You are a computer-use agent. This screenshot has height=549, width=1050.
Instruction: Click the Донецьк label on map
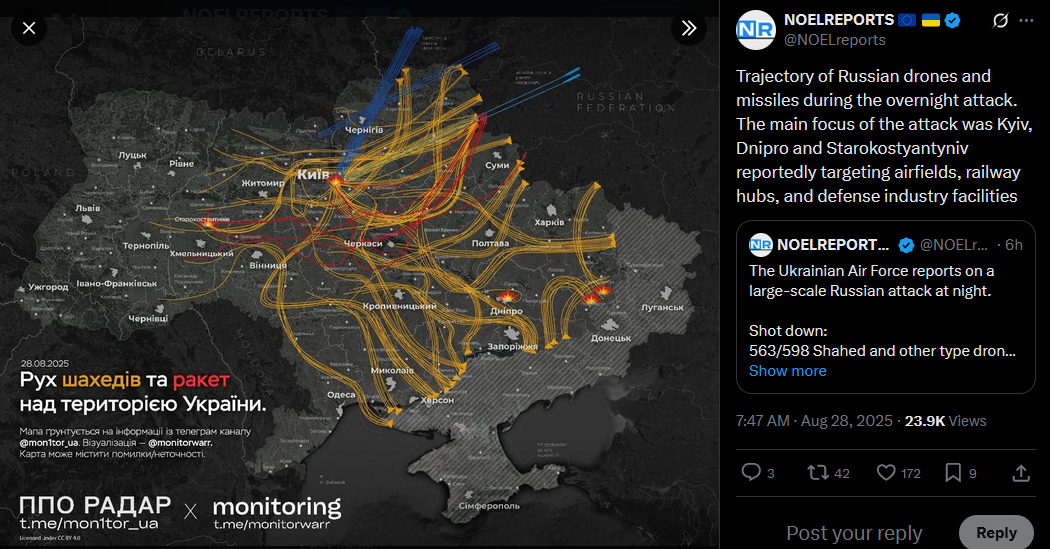coord(611,338)
